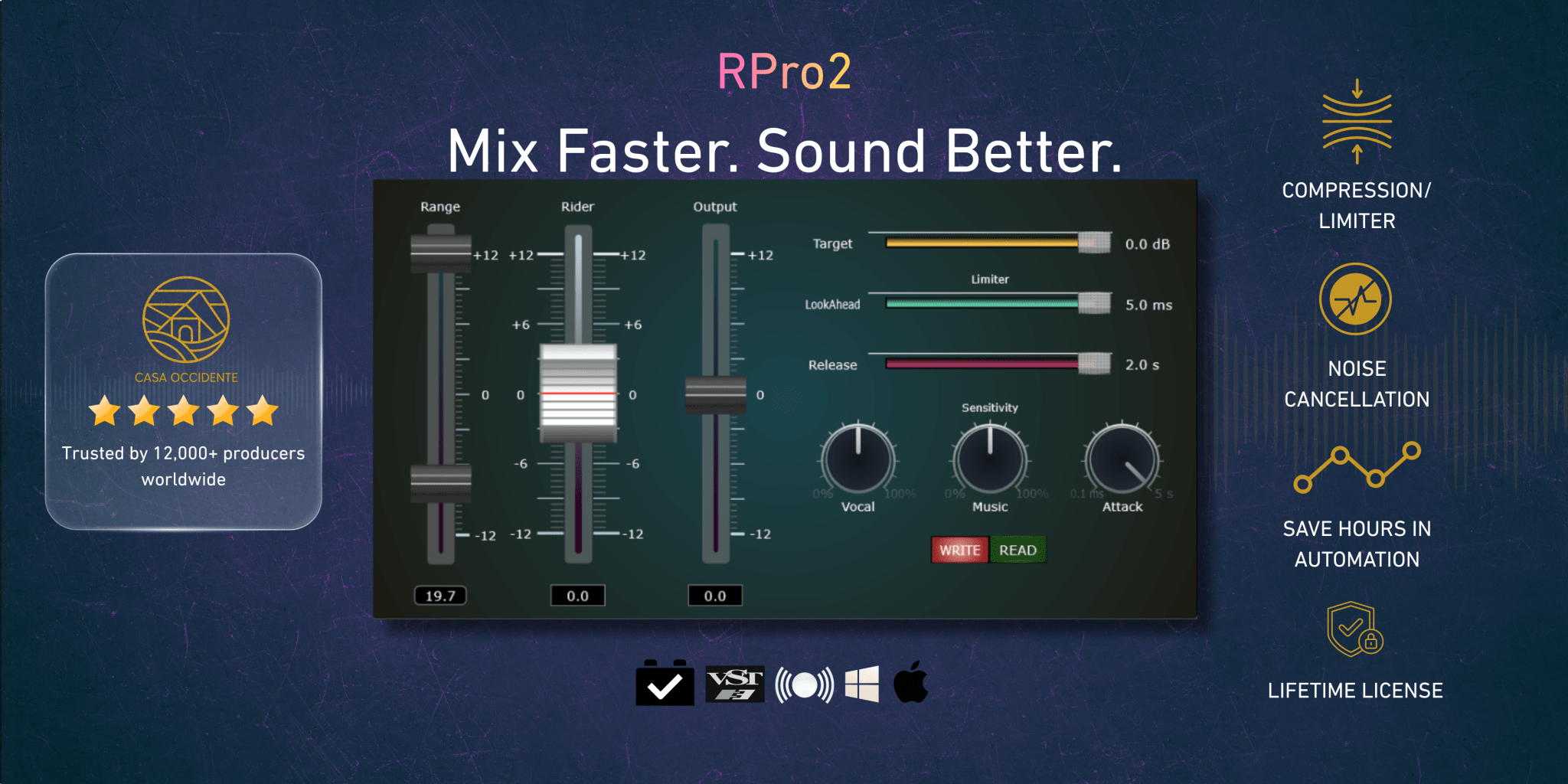The image size is (1568, 784).
Task: Click the fifth gold rating star
Action: [263, 410]
